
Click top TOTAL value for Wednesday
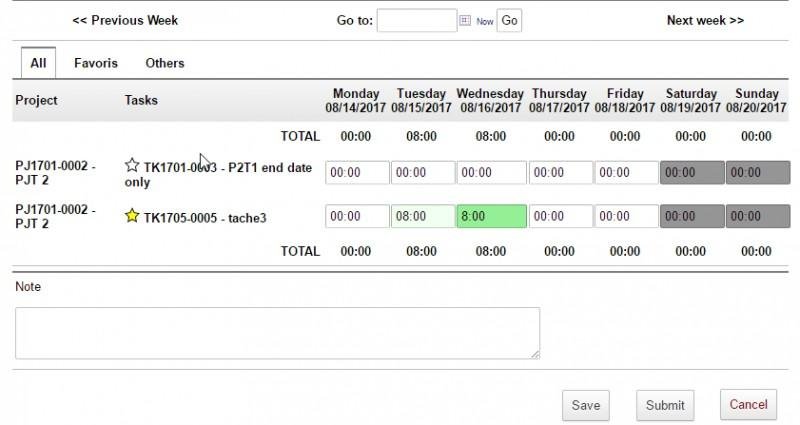(x=491, y=136)
